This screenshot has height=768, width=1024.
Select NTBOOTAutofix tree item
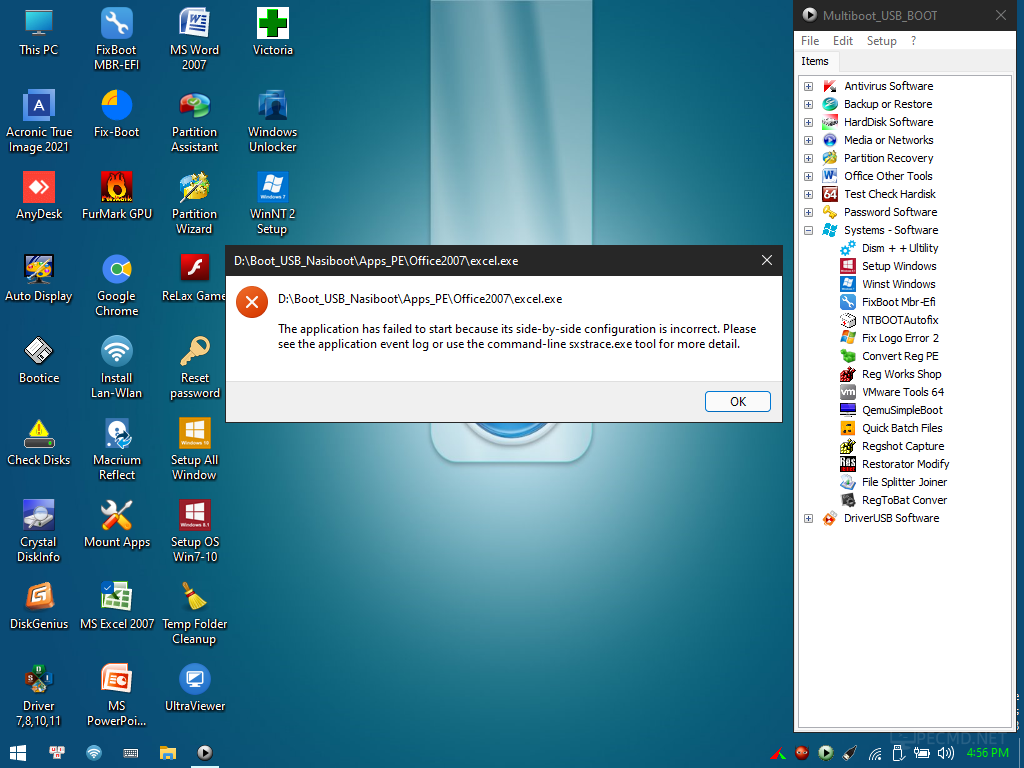pos(899,320)
